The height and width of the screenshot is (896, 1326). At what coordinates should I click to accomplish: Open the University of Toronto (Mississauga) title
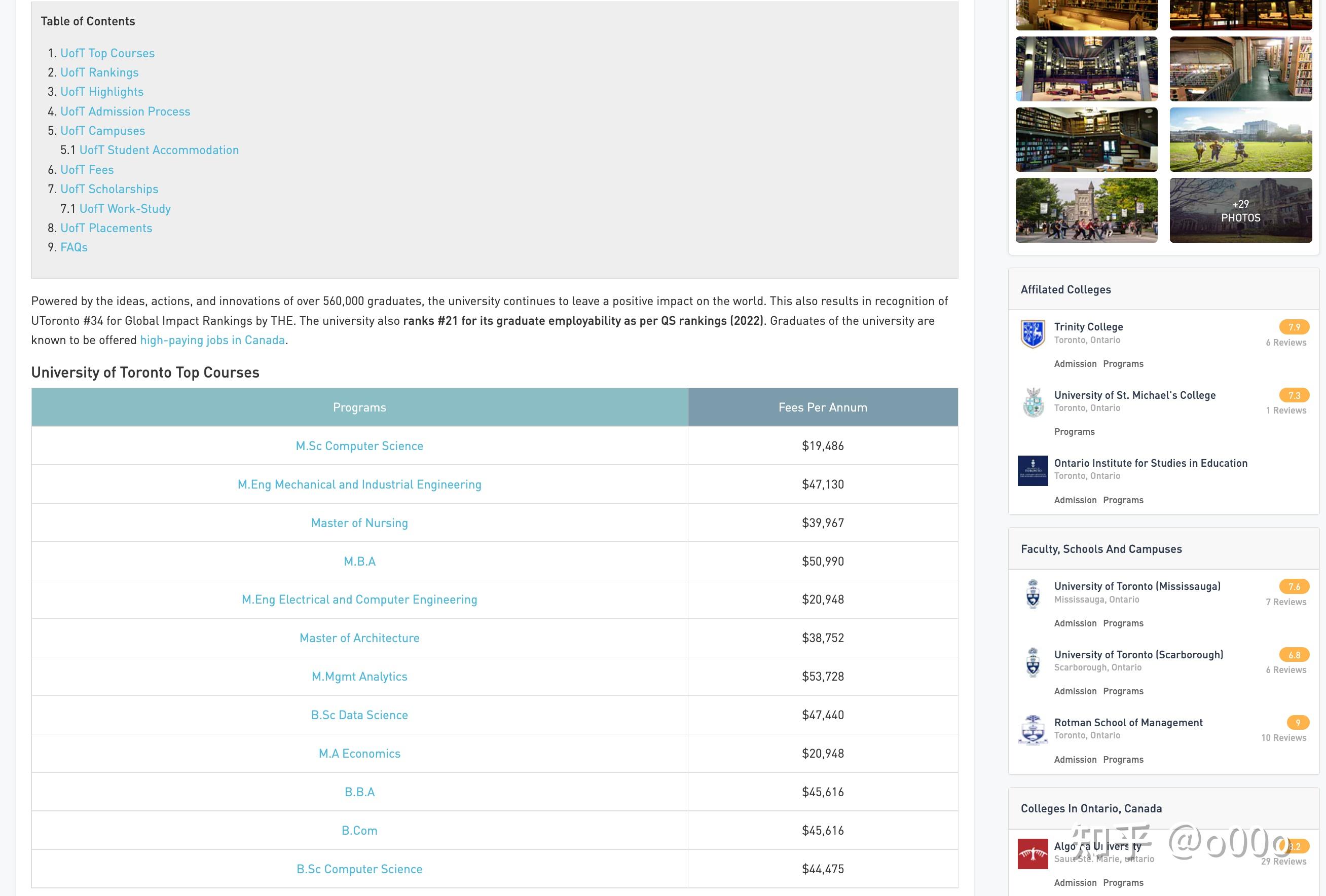tap(1136, 586)
